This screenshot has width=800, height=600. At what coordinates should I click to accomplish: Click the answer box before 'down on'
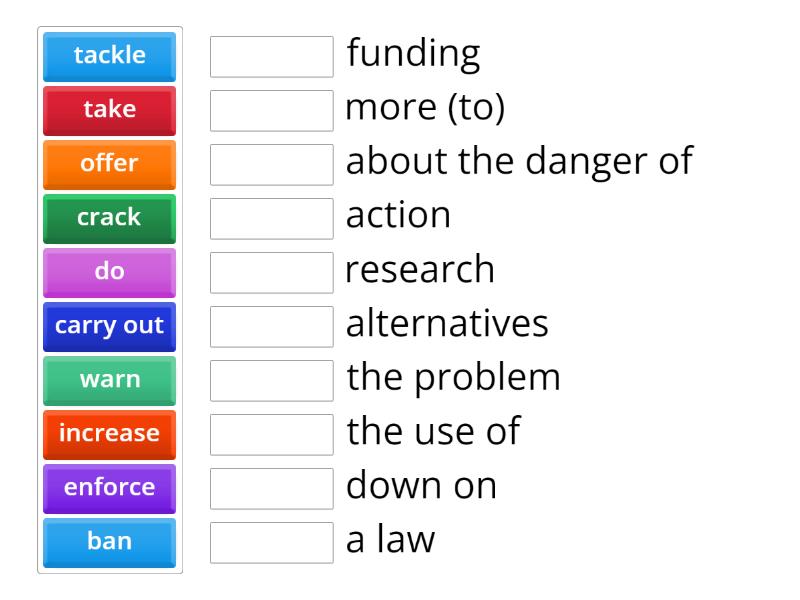(271, 489)
